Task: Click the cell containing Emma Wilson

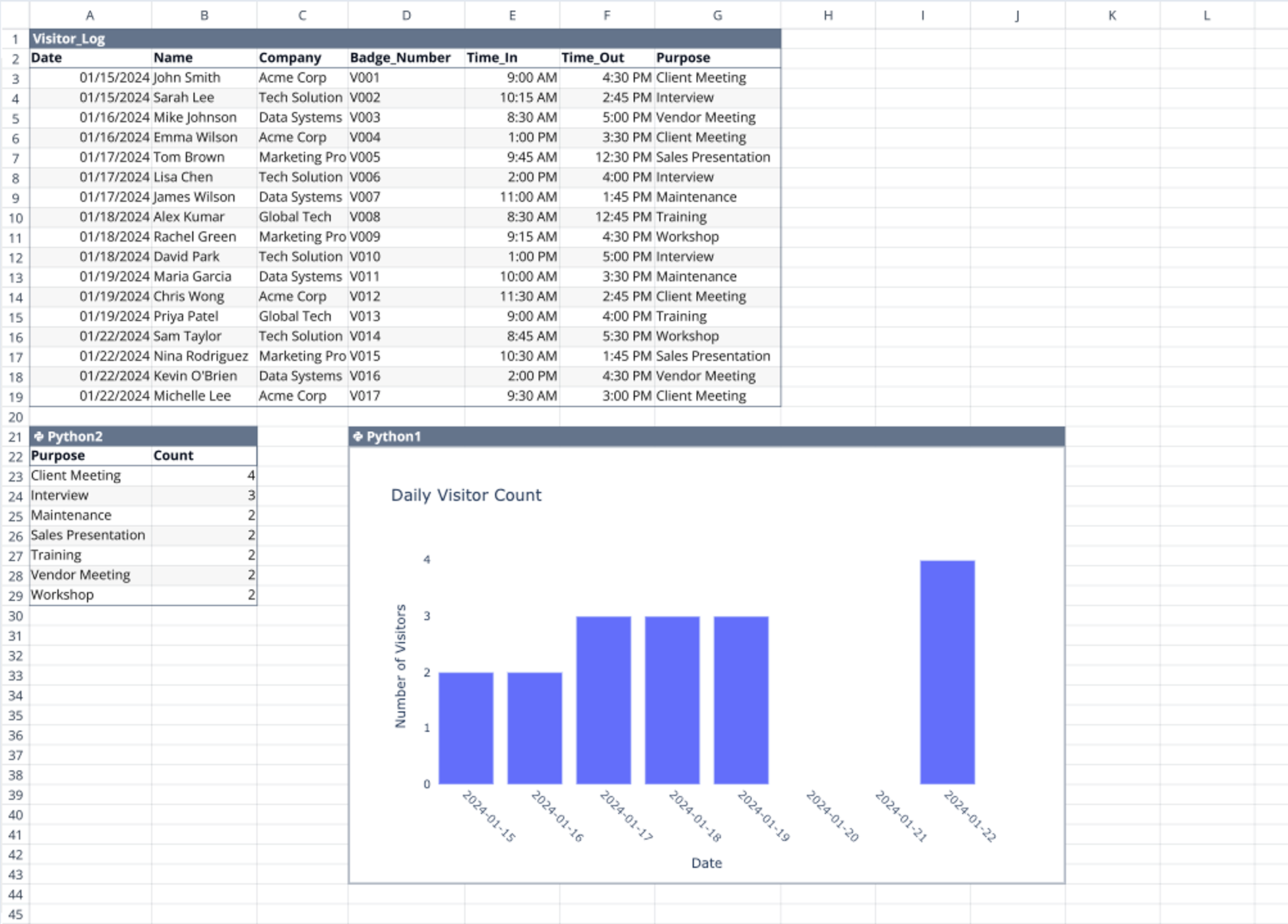Action: click(x=204, y=138)
